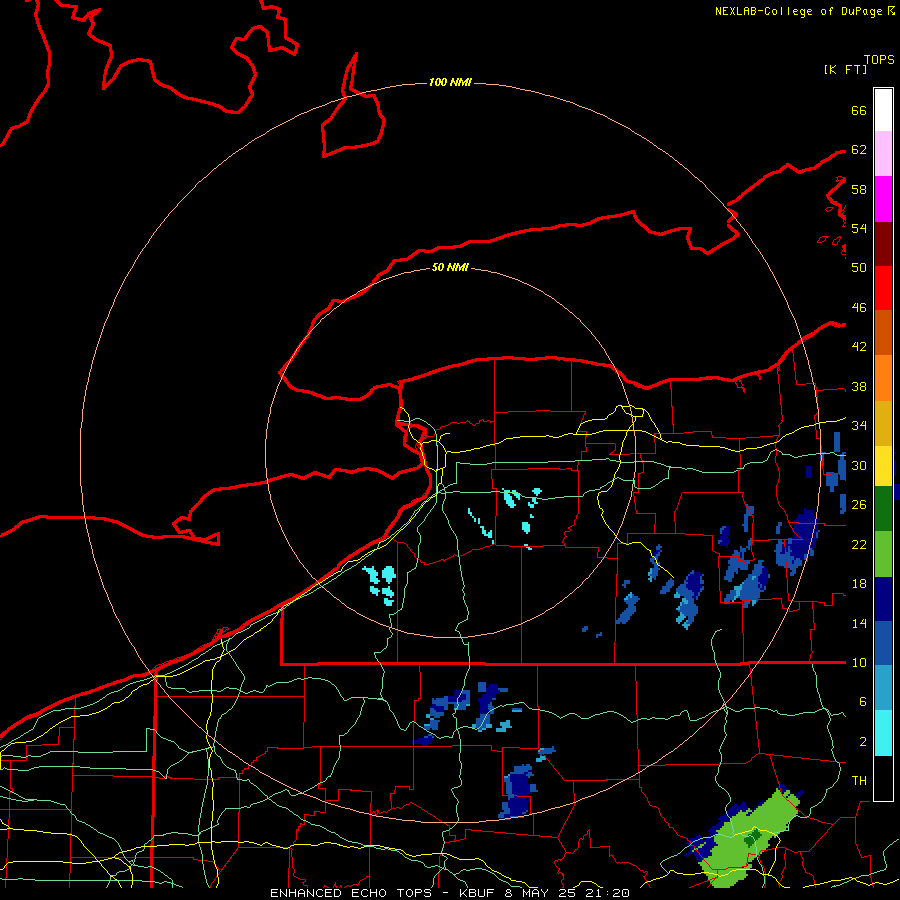Select the dark red legend swatch
This screenshot has width=900, height=900.
click(883, 243)
